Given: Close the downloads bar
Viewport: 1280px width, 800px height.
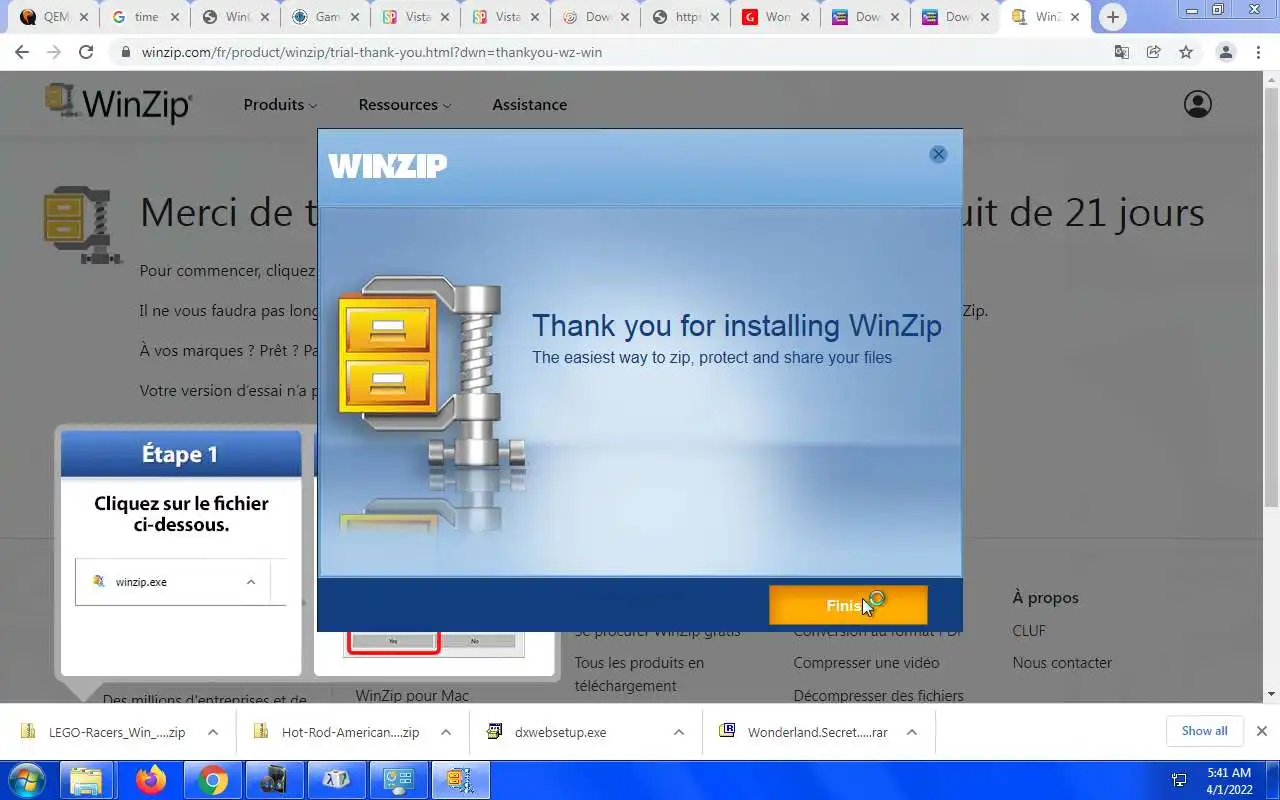Looking at the screenshot, I should pyautogui.click(x=1262, y=731).
